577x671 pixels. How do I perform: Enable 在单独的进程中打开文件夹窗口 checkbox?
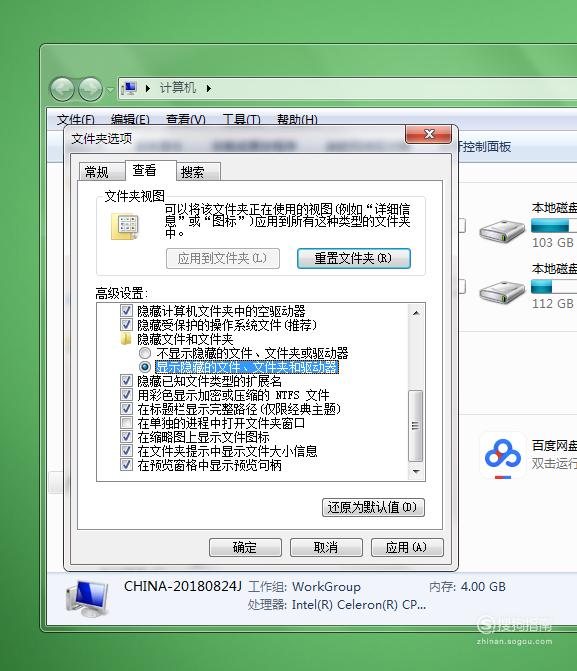point(126,423)
